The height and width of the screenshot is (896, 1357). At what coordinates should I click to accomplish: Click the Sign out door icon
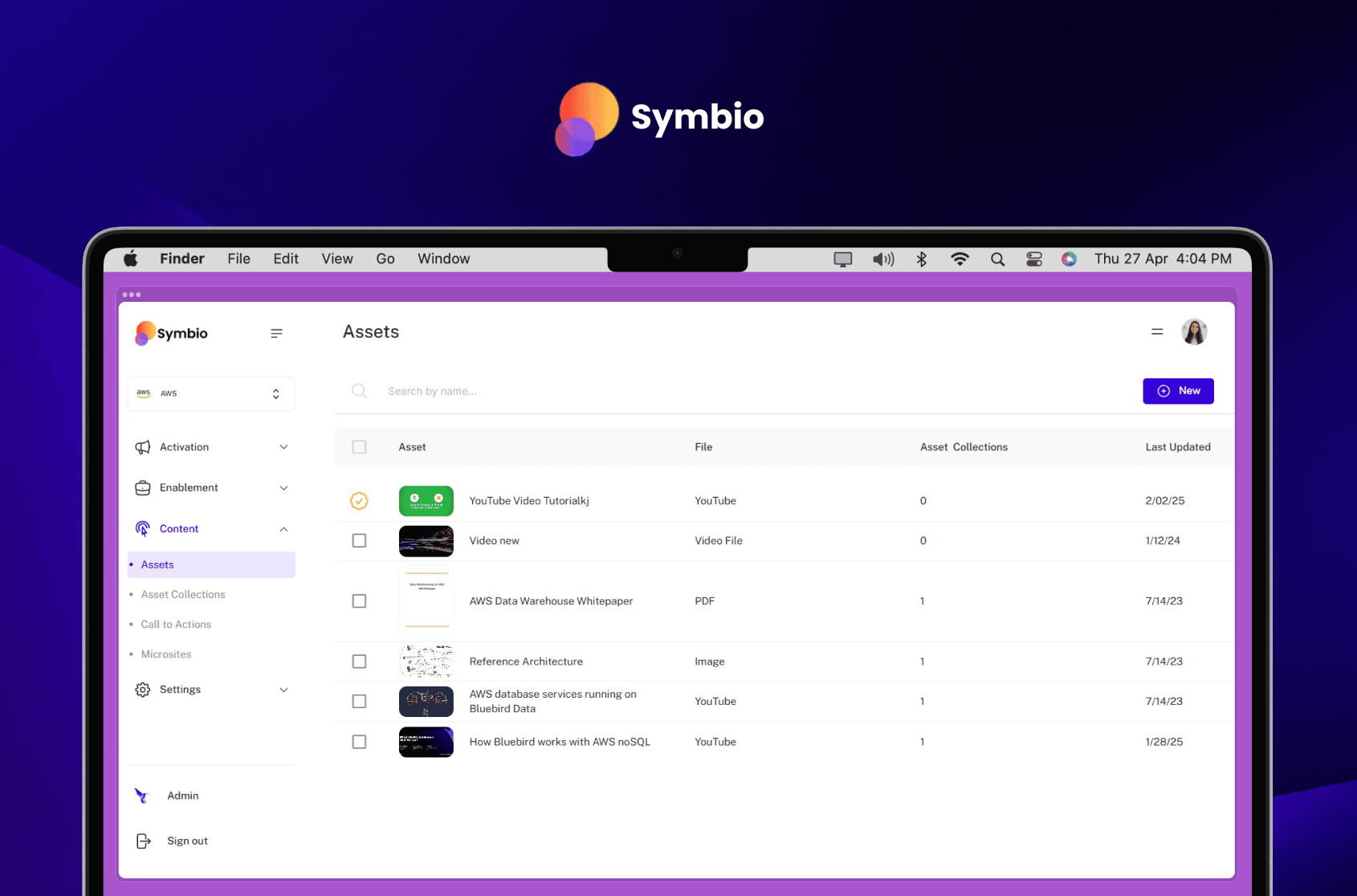coord(143,841)
